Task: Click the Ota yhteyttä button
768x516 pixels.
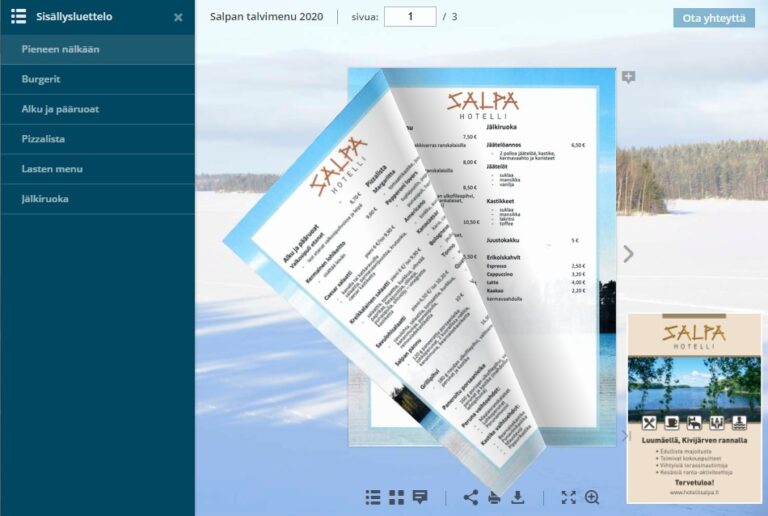Action: [714, 18]
